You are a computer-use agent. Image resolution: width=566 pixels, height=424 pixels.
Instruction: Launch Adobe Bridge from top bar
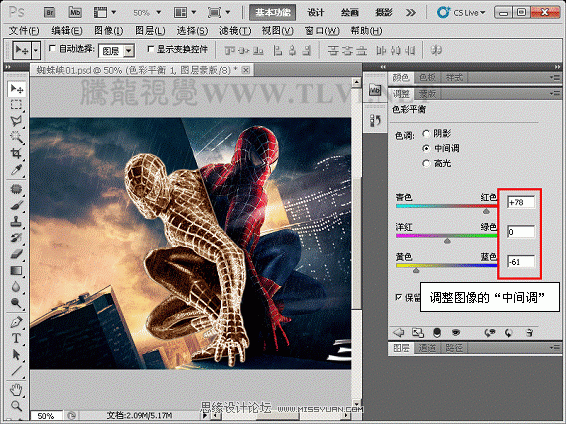click(49, 13)
